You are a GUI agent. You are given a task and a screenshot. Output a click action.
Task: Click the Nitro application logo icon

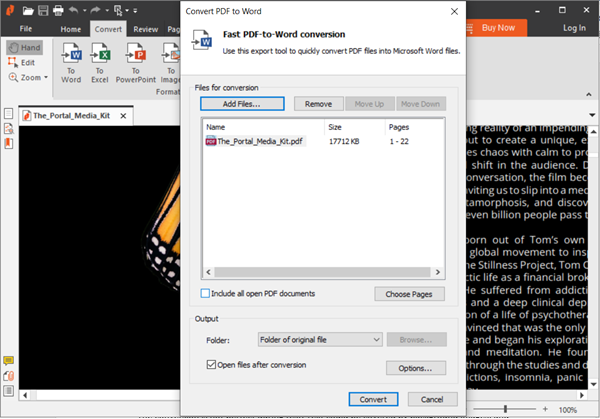click(x=10, y=10)
